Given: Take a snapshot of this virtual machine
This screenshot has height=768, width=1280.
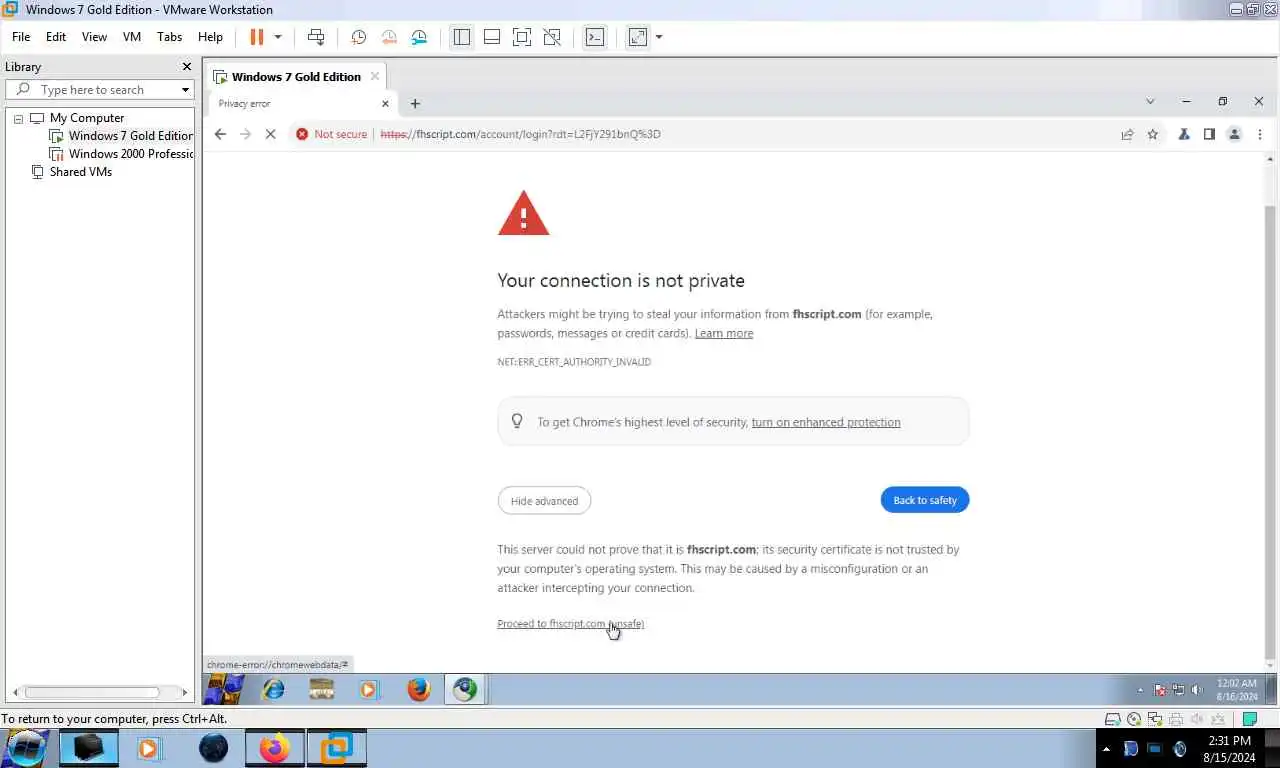Looking at the screenshot, I should (x=358, y=37).
